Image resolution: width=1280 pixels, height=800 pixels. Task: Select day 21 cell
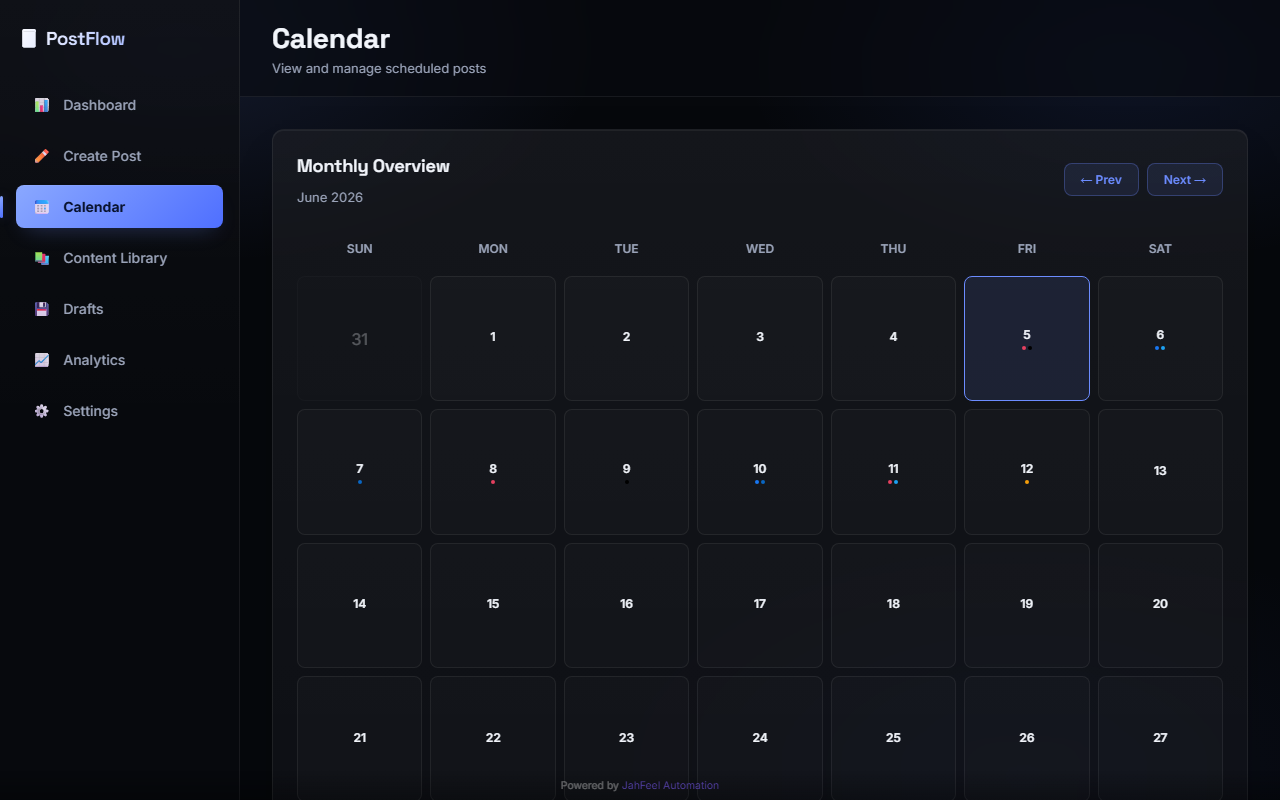[x=359, y=738]
